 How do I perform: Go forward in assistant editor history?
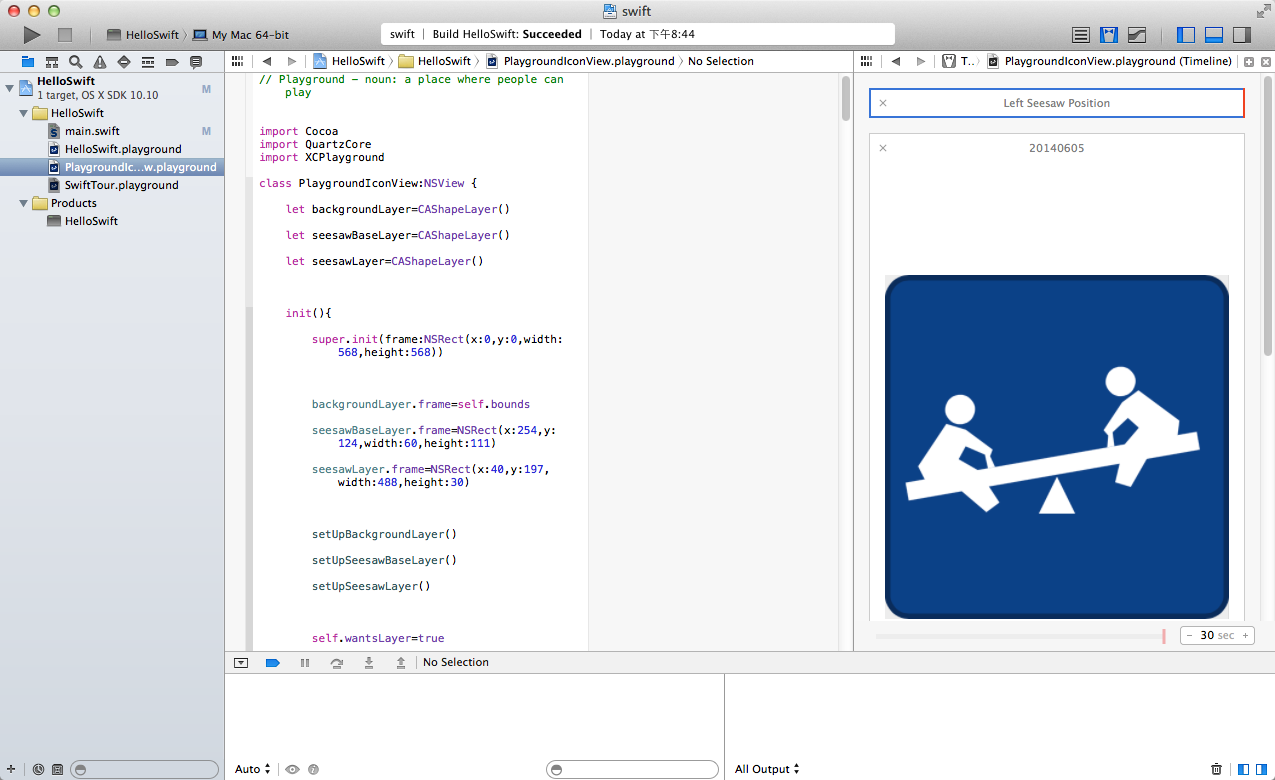[921, 61]
